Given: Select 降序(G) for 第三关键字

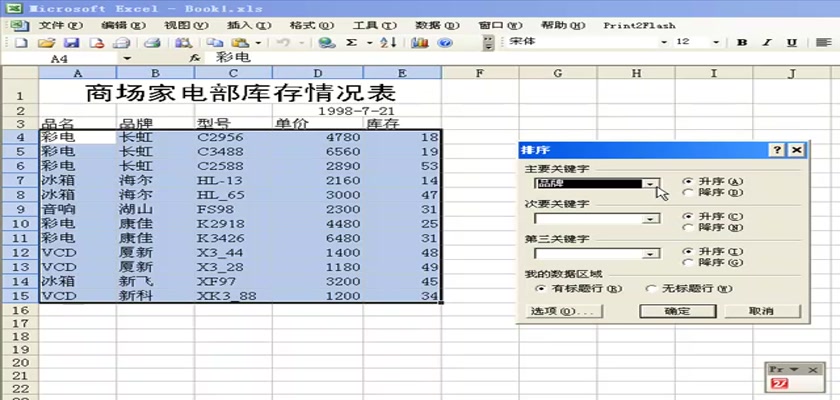Looking at the screenshot, I should point(713,262).
